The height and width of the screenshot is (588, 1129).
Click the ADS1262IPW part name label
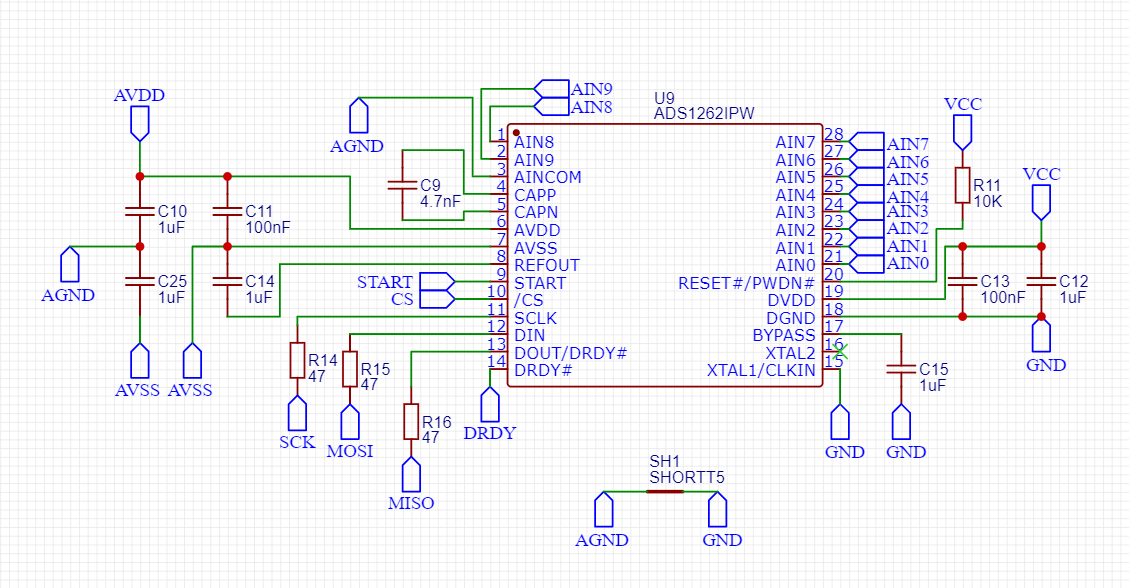coord(703,114)
